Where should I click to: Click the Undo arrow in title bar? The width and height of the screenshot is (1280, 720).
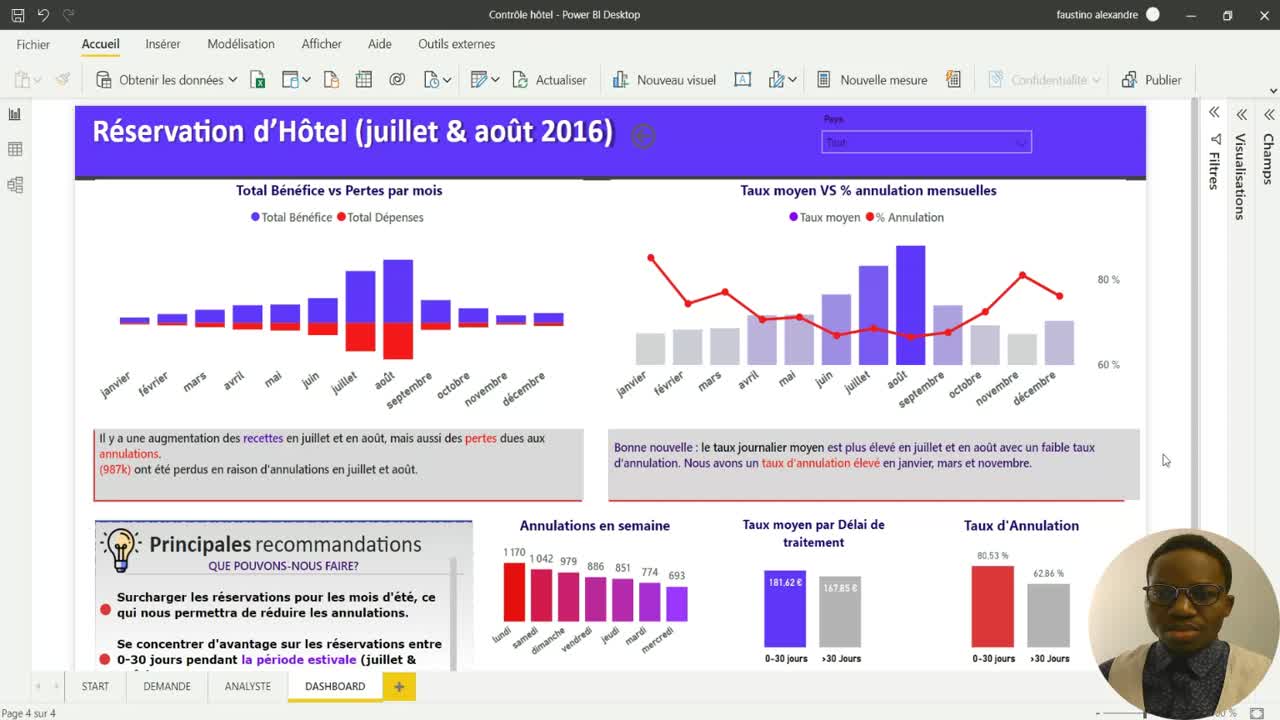coord(43,15)
